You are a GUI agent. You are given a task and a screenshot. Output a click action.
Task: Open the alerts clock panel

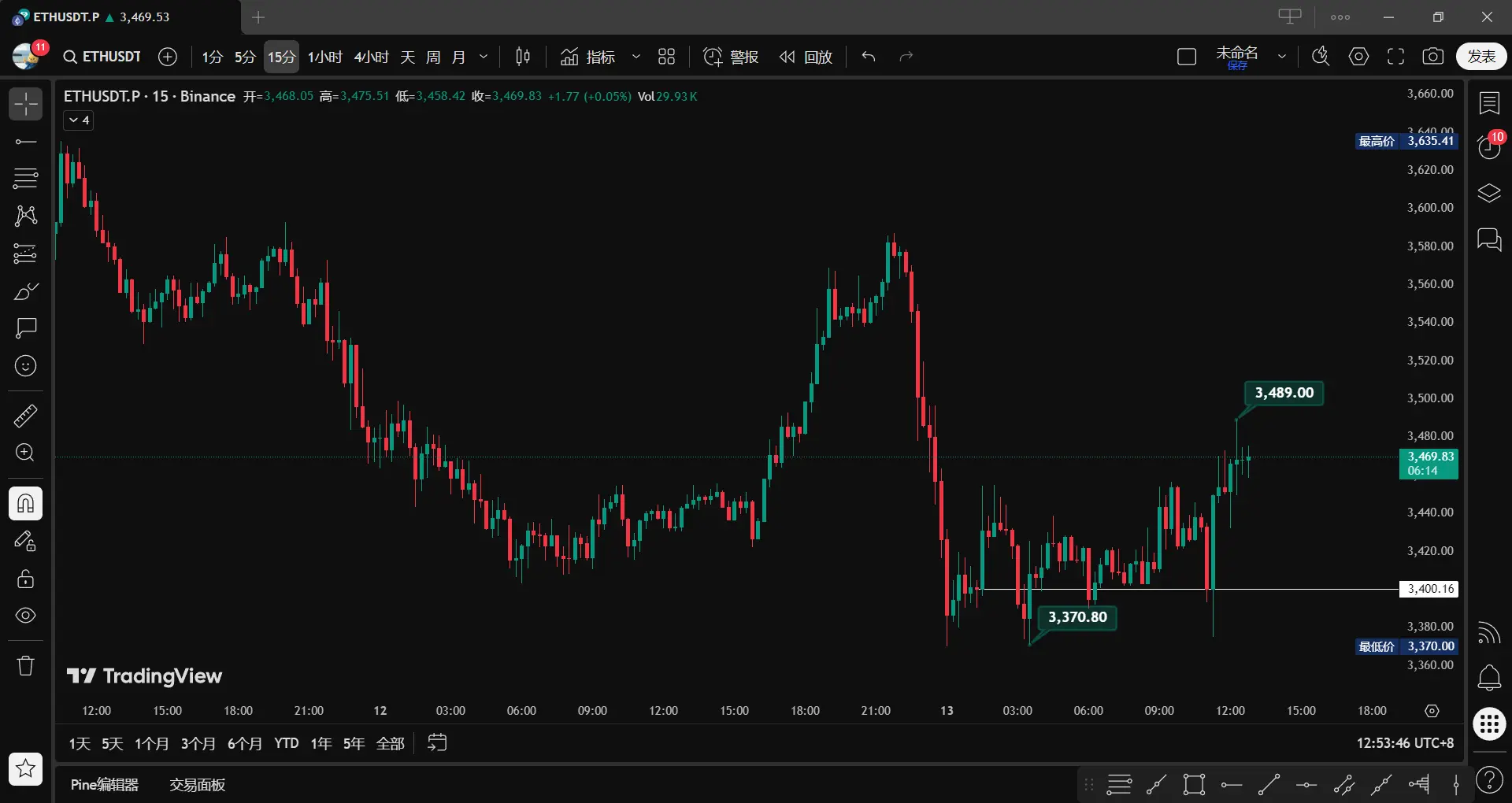click(1489, 147)
